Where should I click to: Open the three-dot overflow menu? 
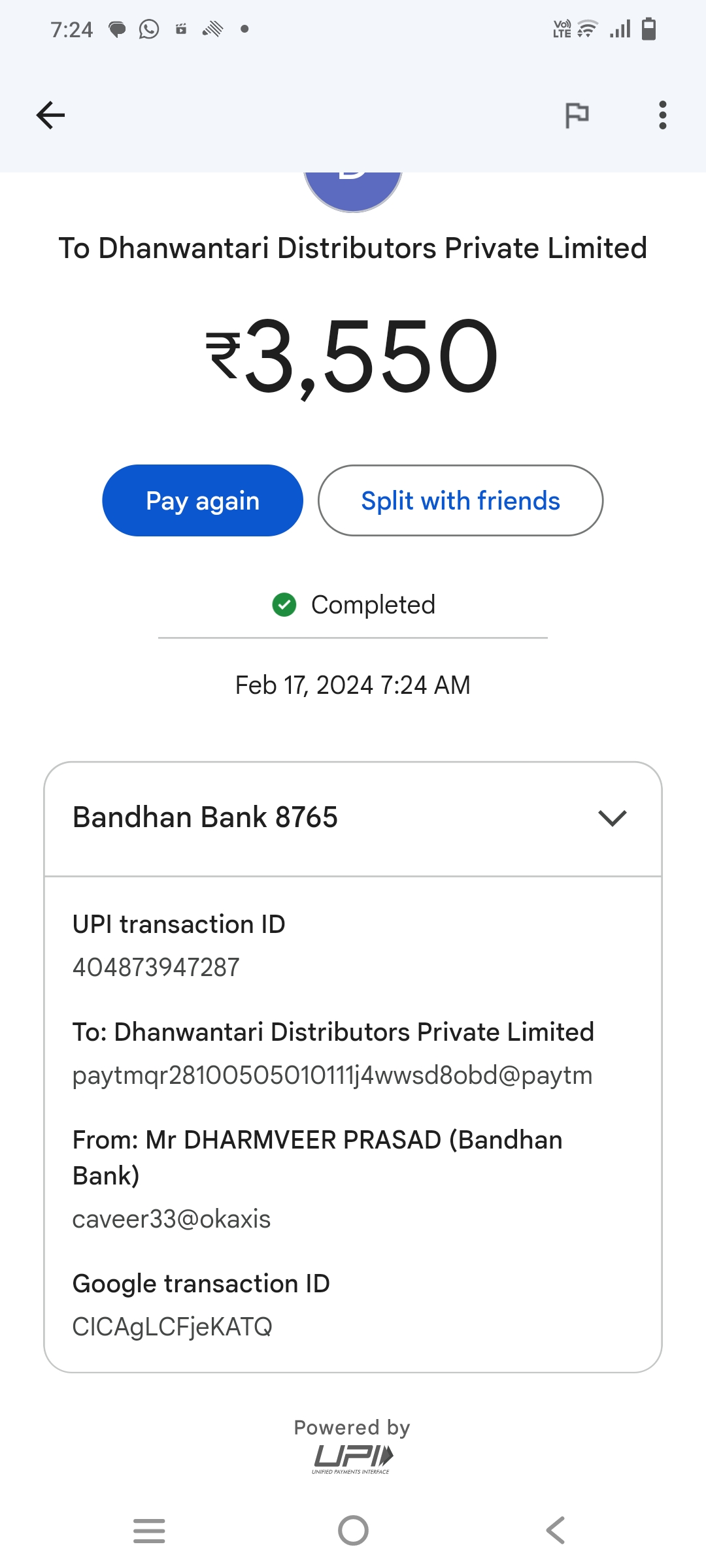tap(663, 116)
